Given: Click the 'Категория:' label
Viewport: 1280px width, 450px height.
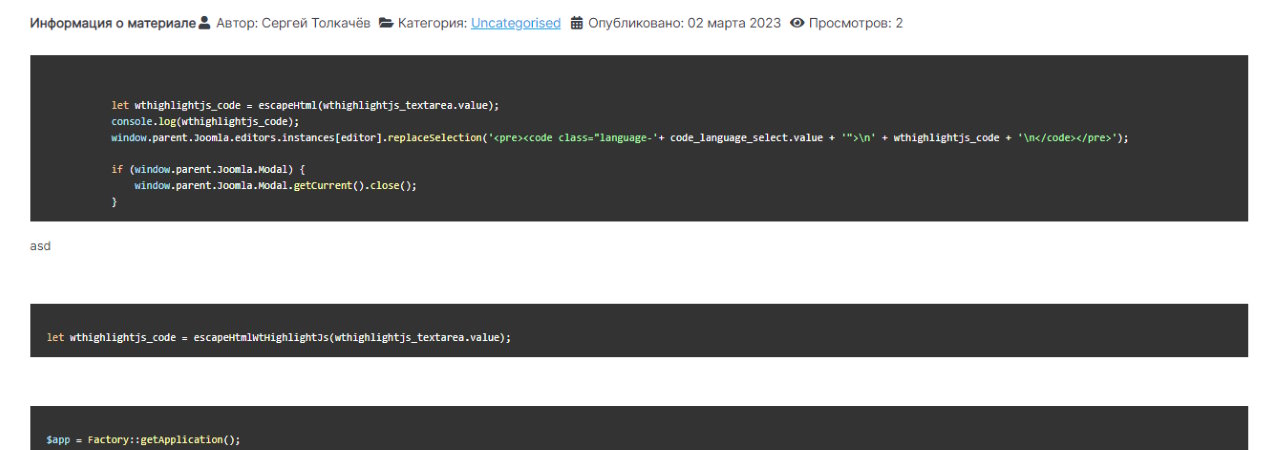Looking at the screenshot, I should pos(432,23).
